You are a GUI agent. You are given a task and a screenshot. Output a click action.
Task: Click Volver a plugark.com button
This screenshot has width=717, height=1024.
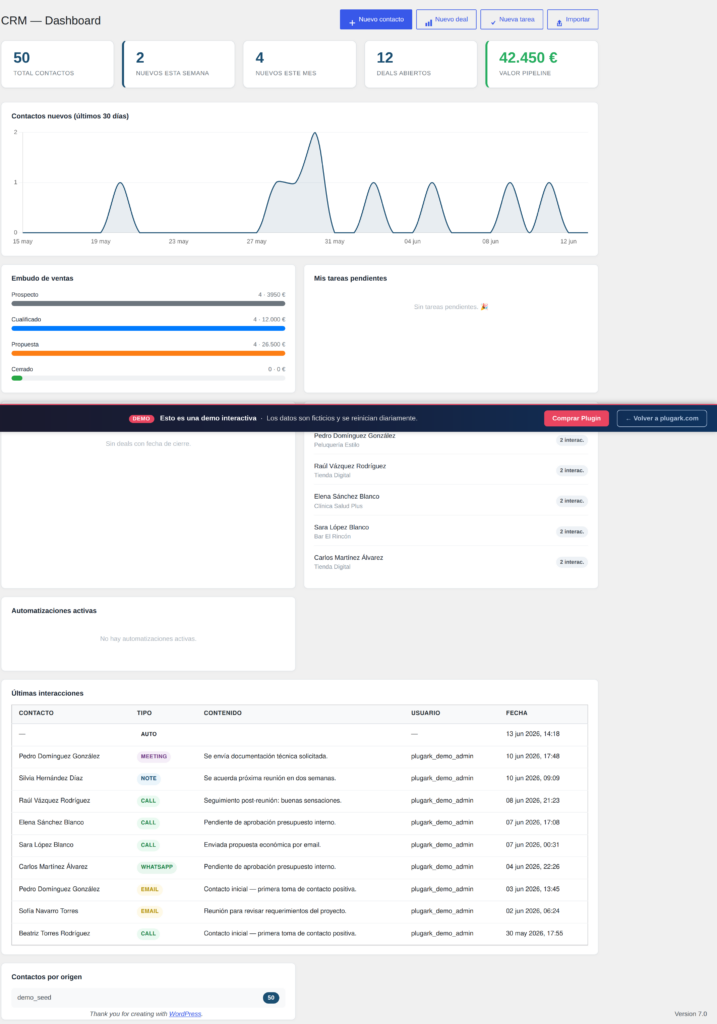(x=661, y=418)
